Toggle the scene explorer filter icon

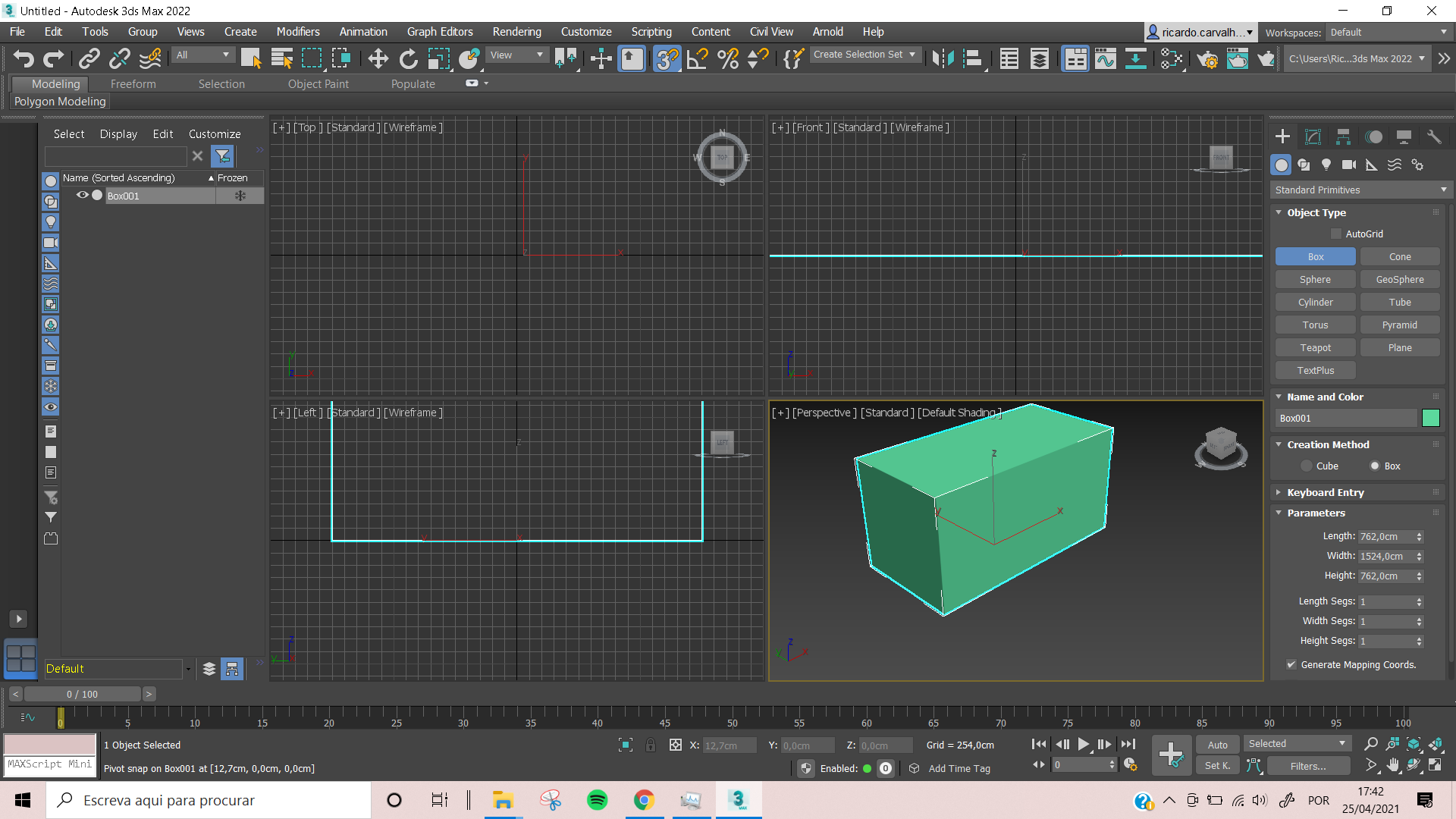(223, 156)
